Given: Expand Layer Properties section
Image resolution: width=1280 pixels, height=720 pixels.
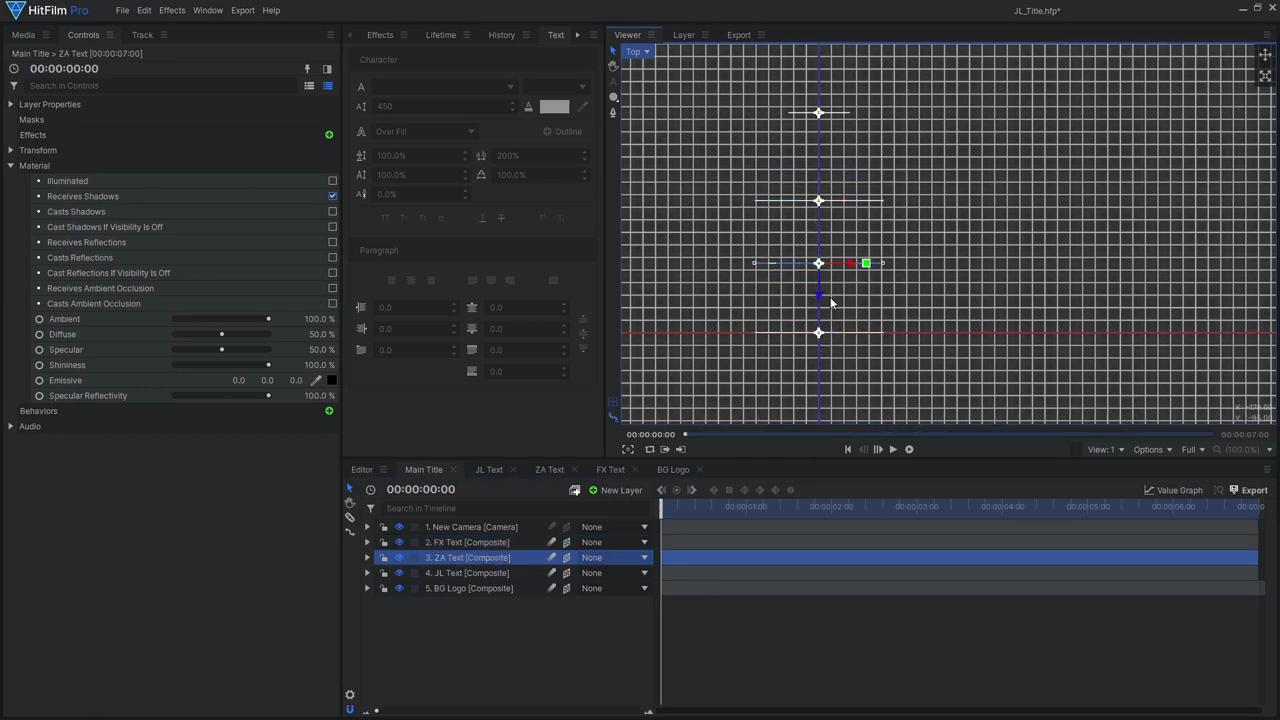Looking at the screenshot, I should [x=11, y=104].
